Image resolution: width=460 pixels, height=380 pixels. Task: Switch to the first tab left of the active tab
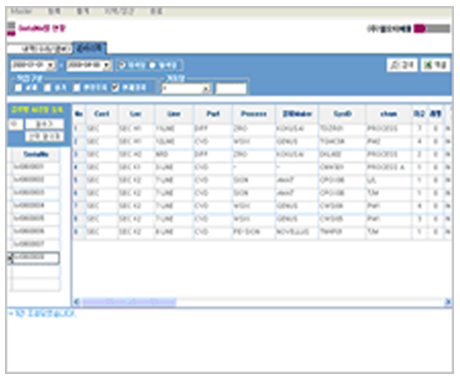click(40, 49)
